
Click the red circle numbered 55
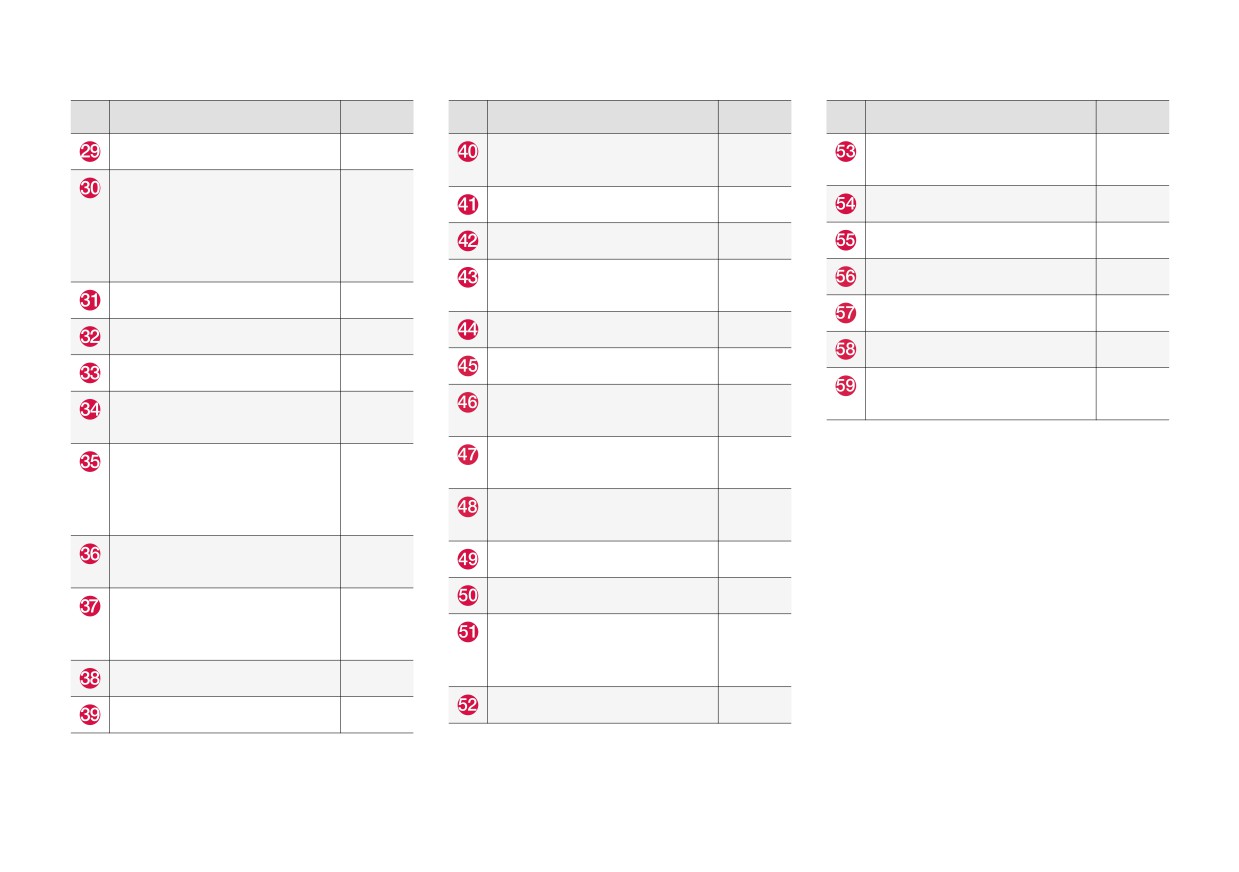(x=846, y=240)
